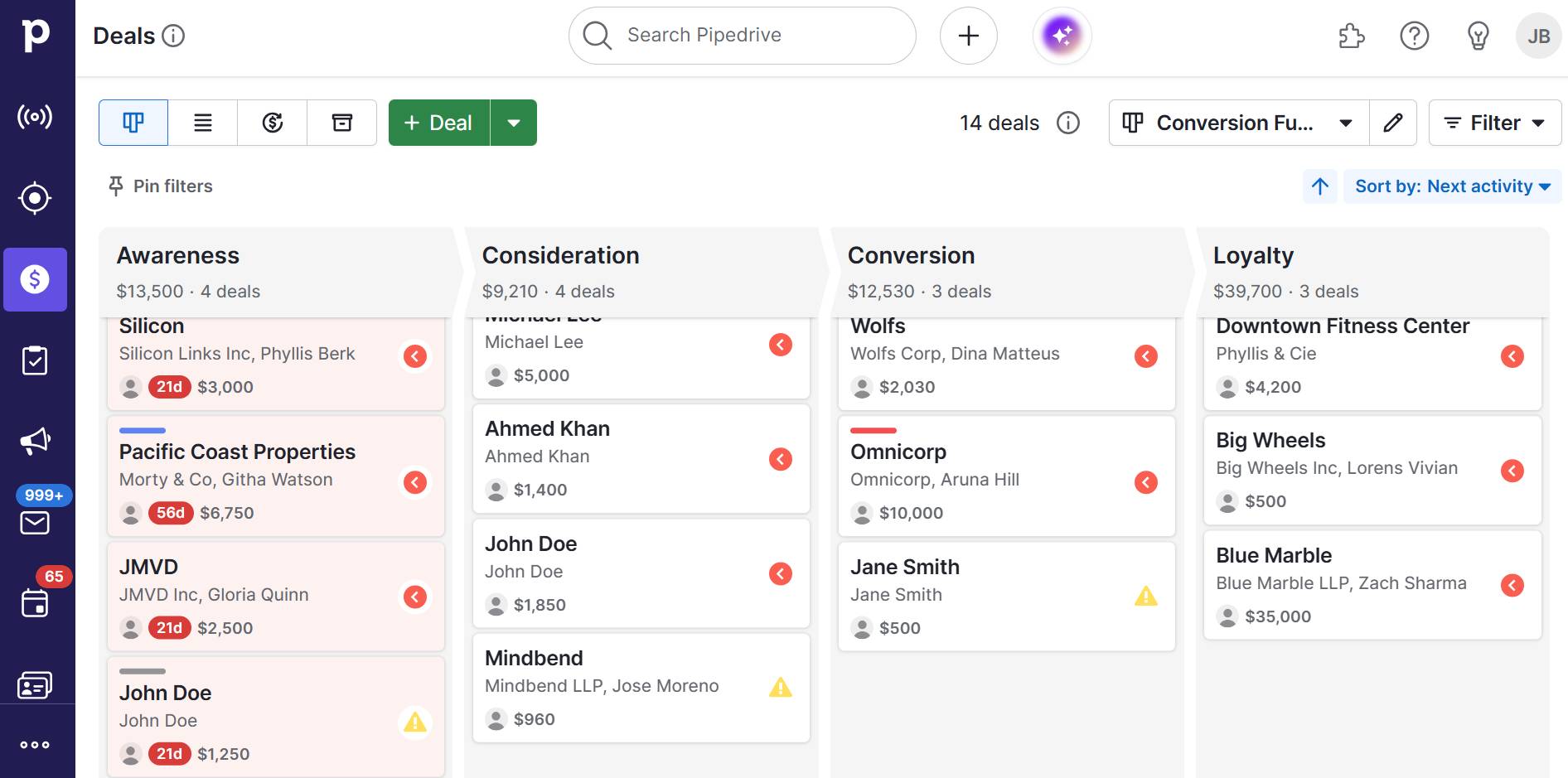This screenshot has height=778, width=1568.
Task: Switch to the archived deals tab
Action: click(x=341, y=122)
